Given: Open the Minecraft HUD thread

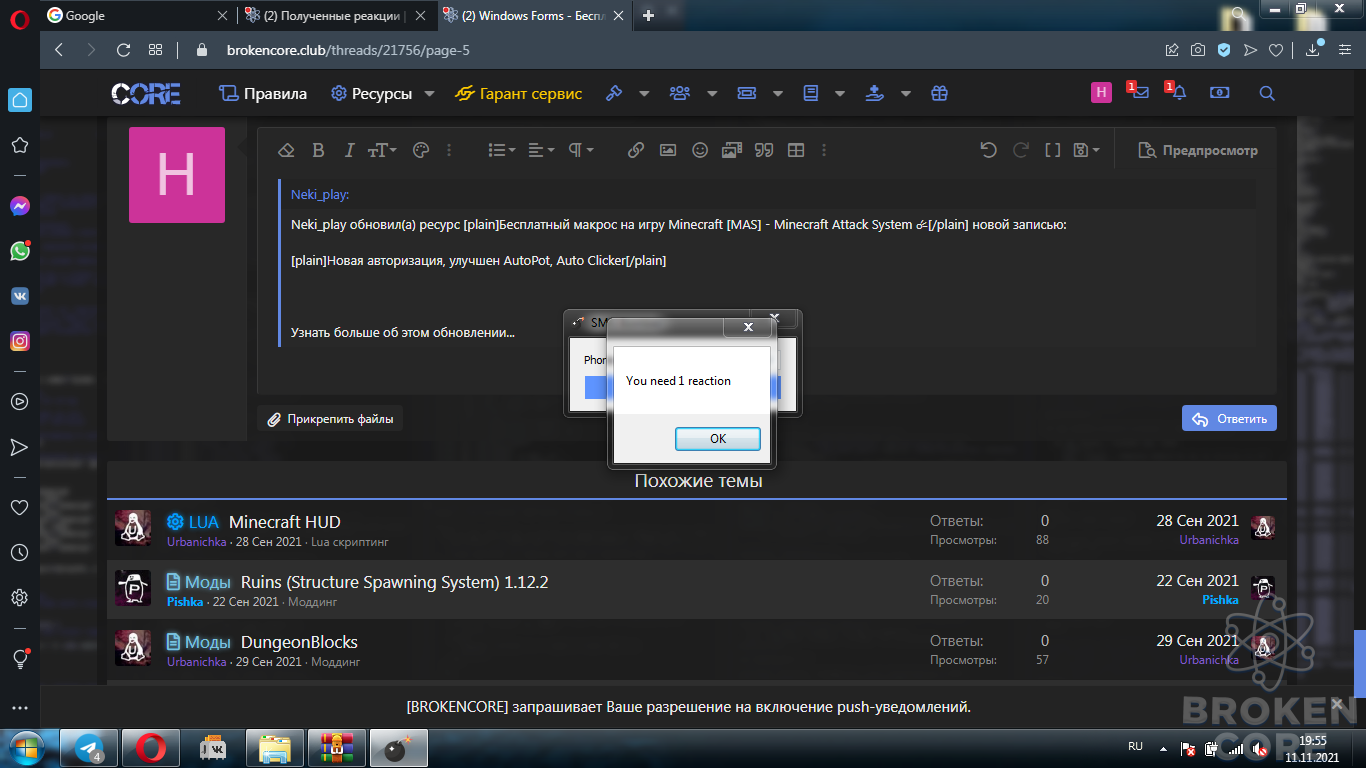Looking at the screenshot, I should click(284, 522).
